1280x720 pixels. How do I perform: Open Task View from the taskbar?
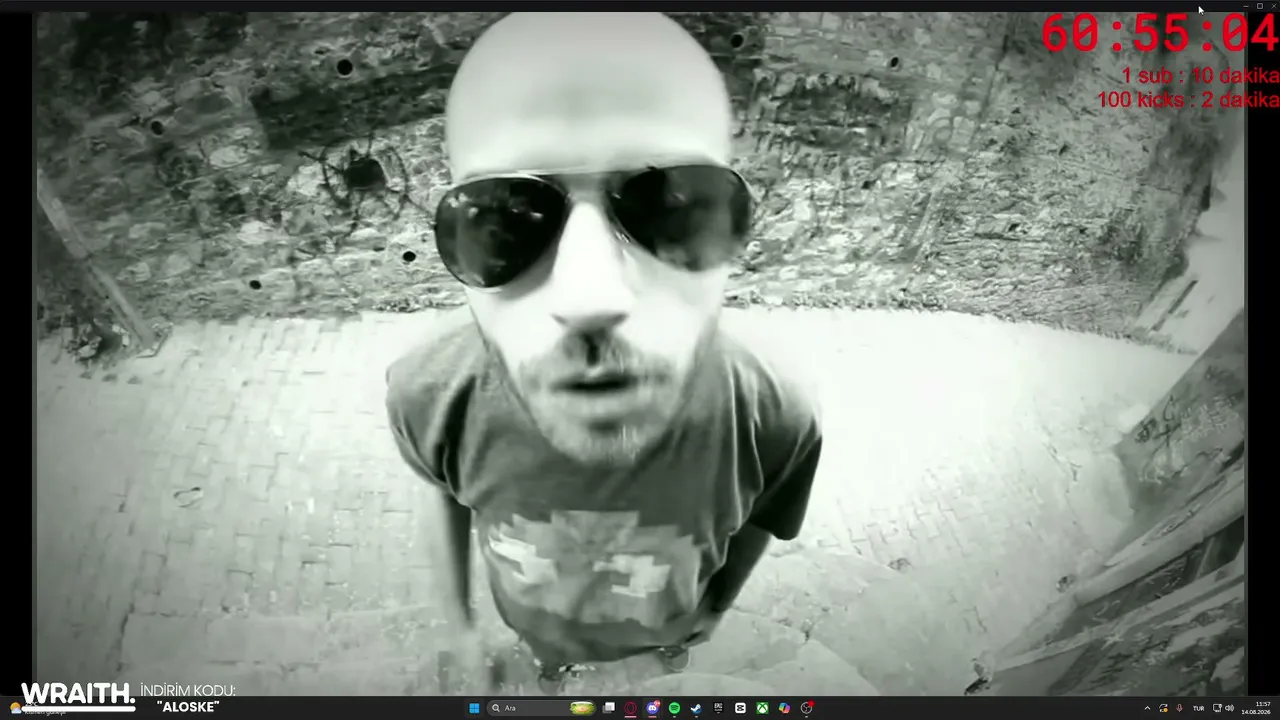click(609, 708)
